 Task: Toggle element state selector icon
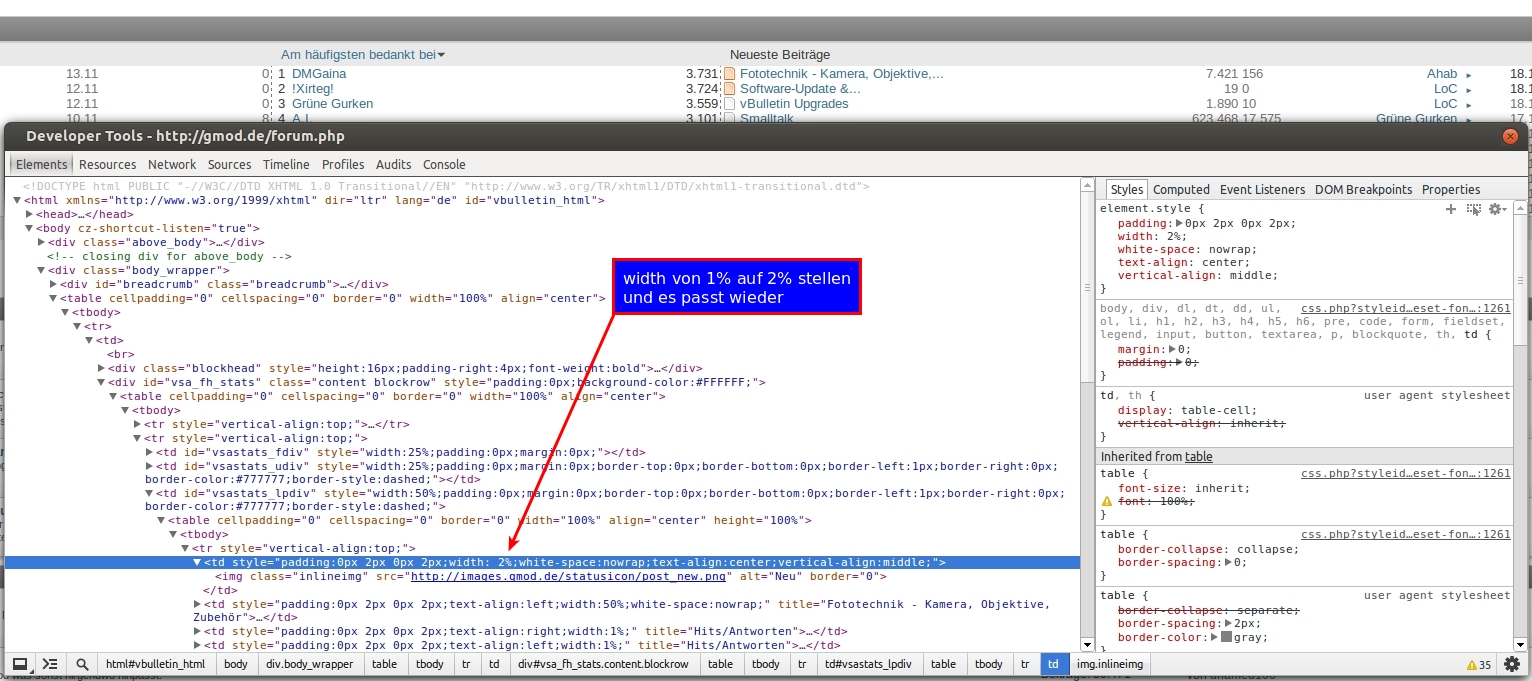1473,209
